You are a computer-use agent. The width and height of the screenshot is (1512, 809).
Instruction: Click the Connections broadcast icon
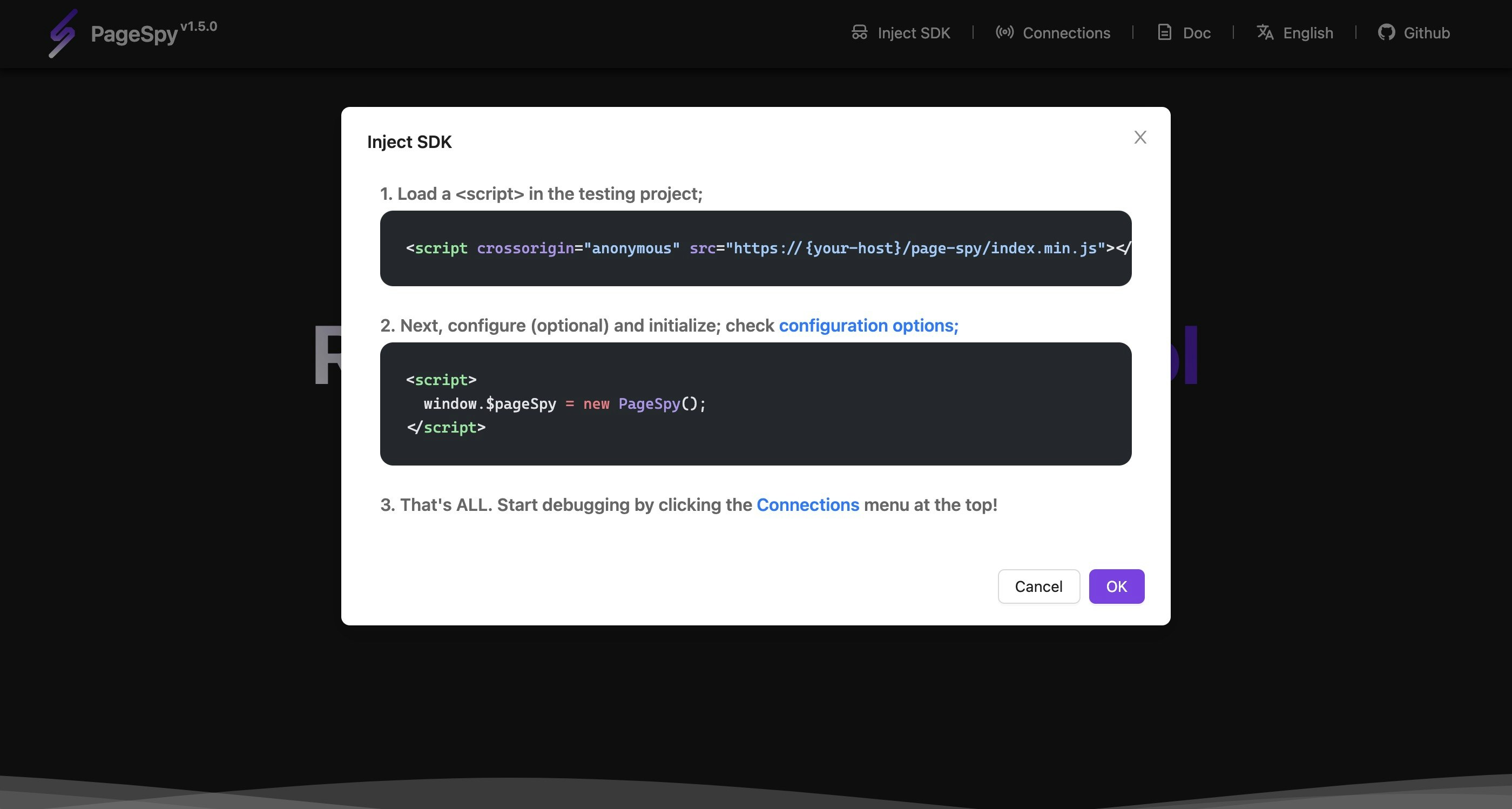(1004, 32)
